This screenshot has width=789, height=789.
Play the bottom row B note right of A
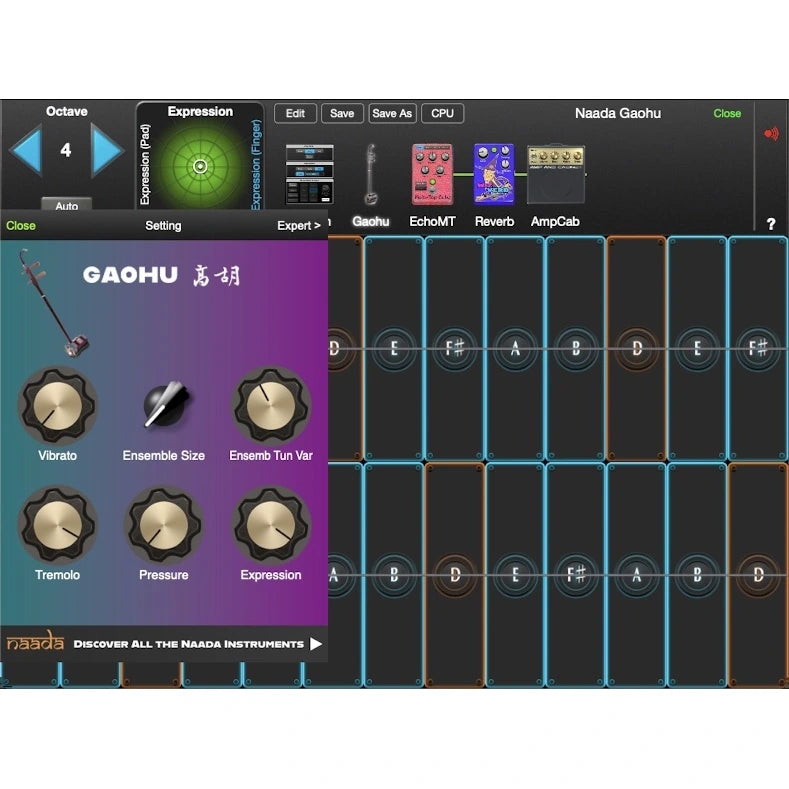[697, 575]
